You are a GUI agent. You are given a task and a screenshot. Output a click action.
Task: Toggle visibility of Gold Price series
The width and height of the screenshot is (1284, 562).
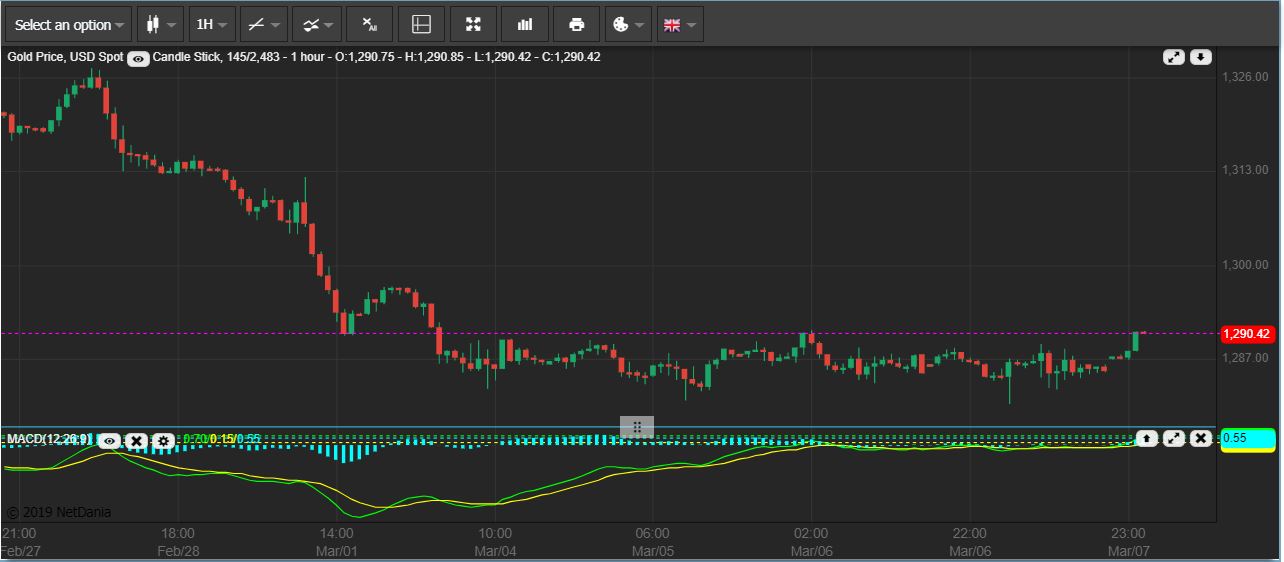pos(139,58)
